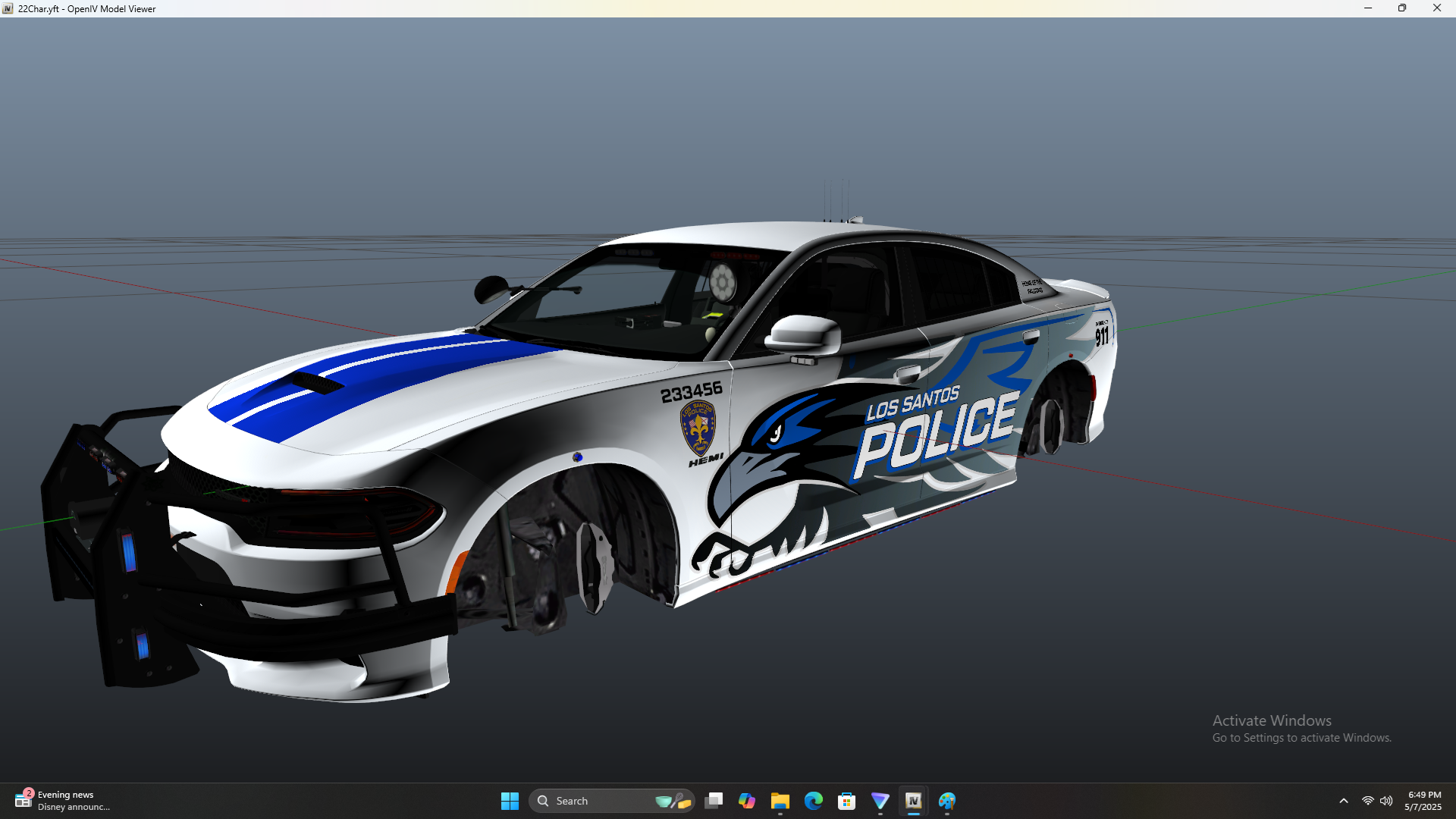Click the OpenIV icon in the title bar

coord(8,8)
